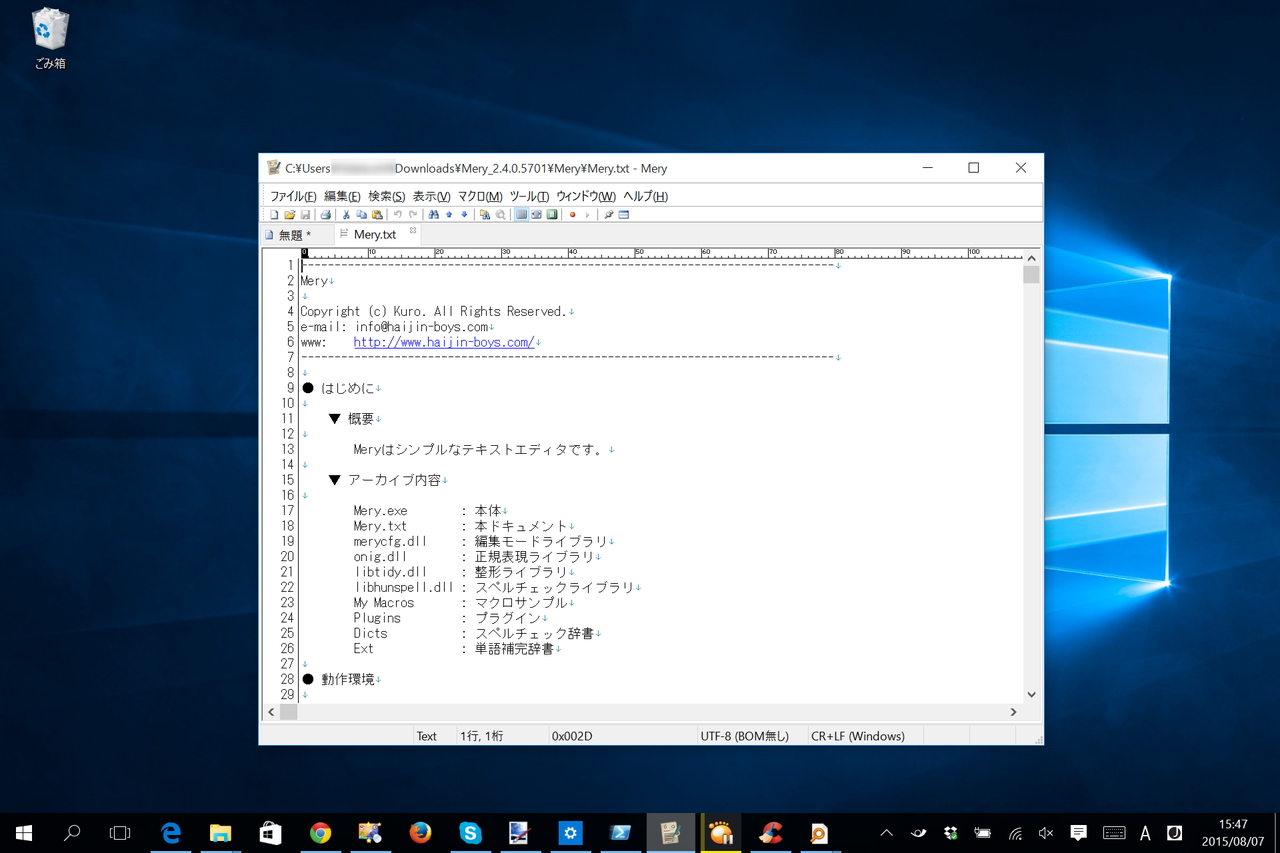
Task: Open Task View from the taskbar
Action: (x=120, y=833)
